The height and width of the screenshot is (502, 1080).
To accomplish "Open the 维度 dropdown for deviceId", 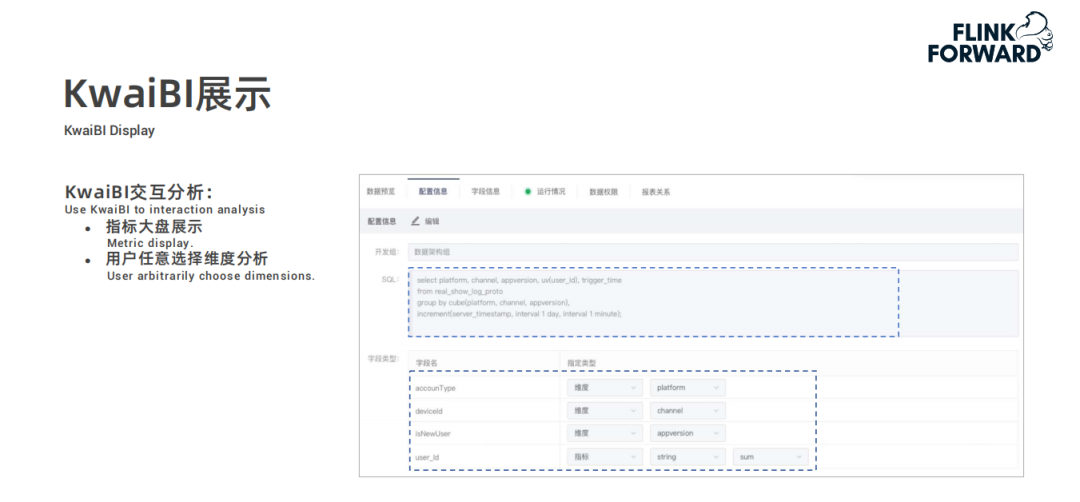I will [605, 410].
